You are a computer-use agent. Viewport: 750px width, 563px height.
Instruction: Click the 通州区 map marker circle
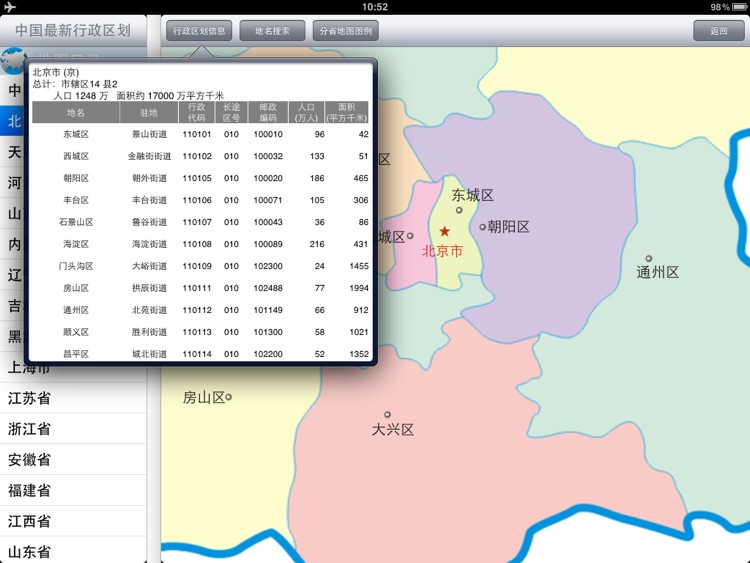pos(649,258)
